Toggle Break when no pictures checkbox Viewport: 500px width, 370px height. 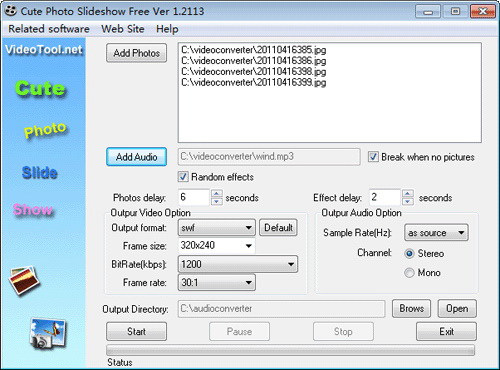tap(373, 157)
